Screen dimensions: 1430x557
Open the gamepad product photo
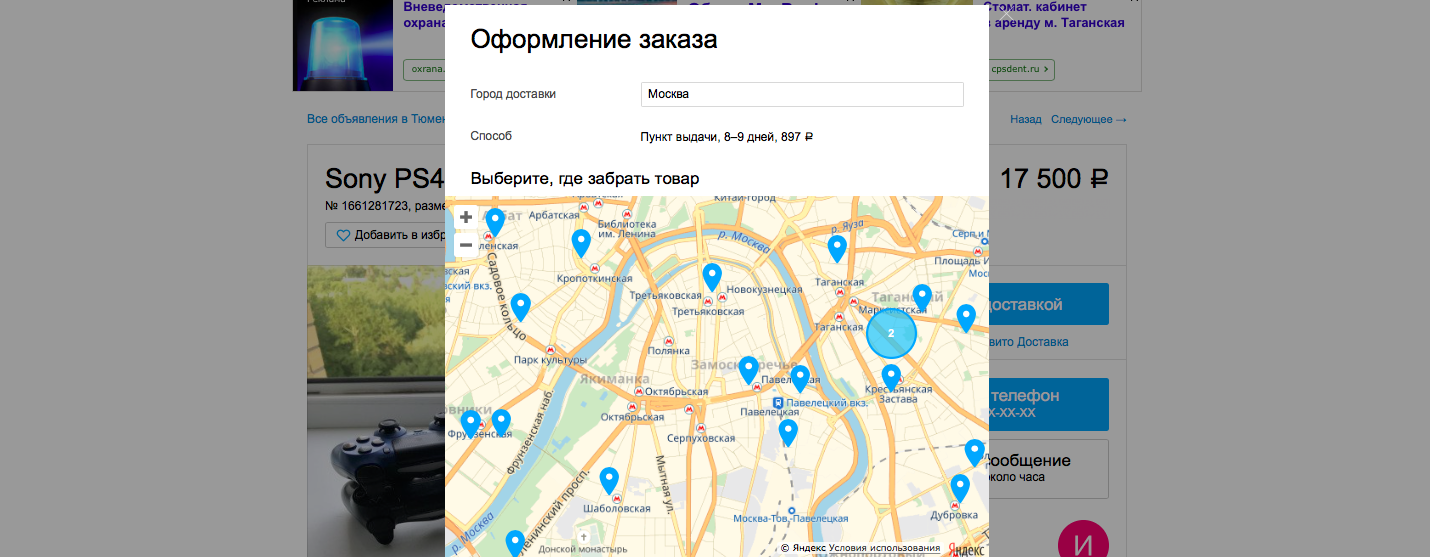point(376,411)
